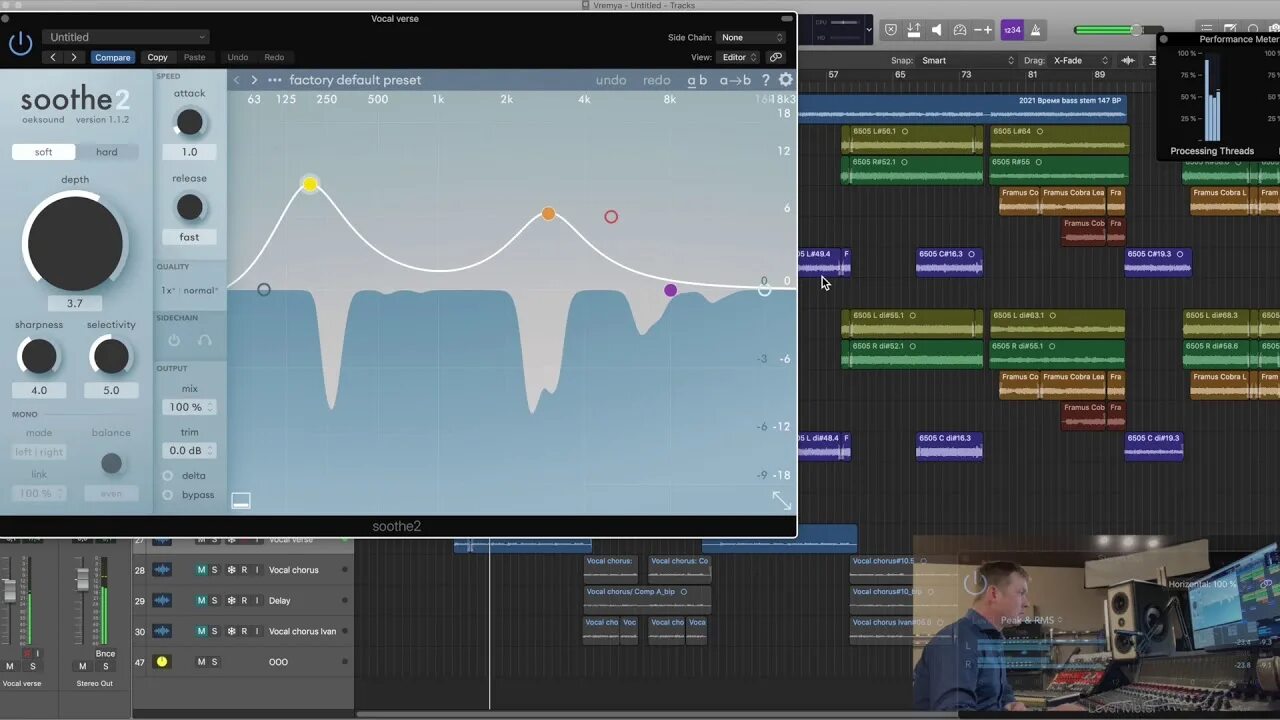Click the balance knob
1280x720 pixels.
pyautogui.click(x=111, y=463)
